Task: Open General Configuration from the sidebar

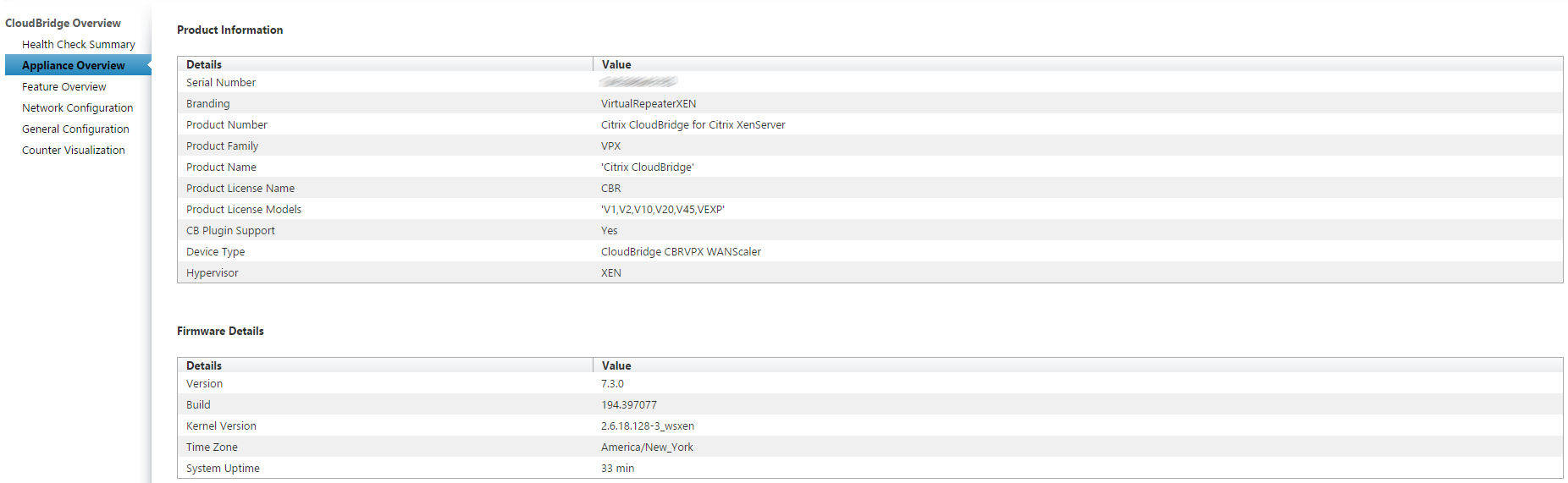Action: pos(75,129)
